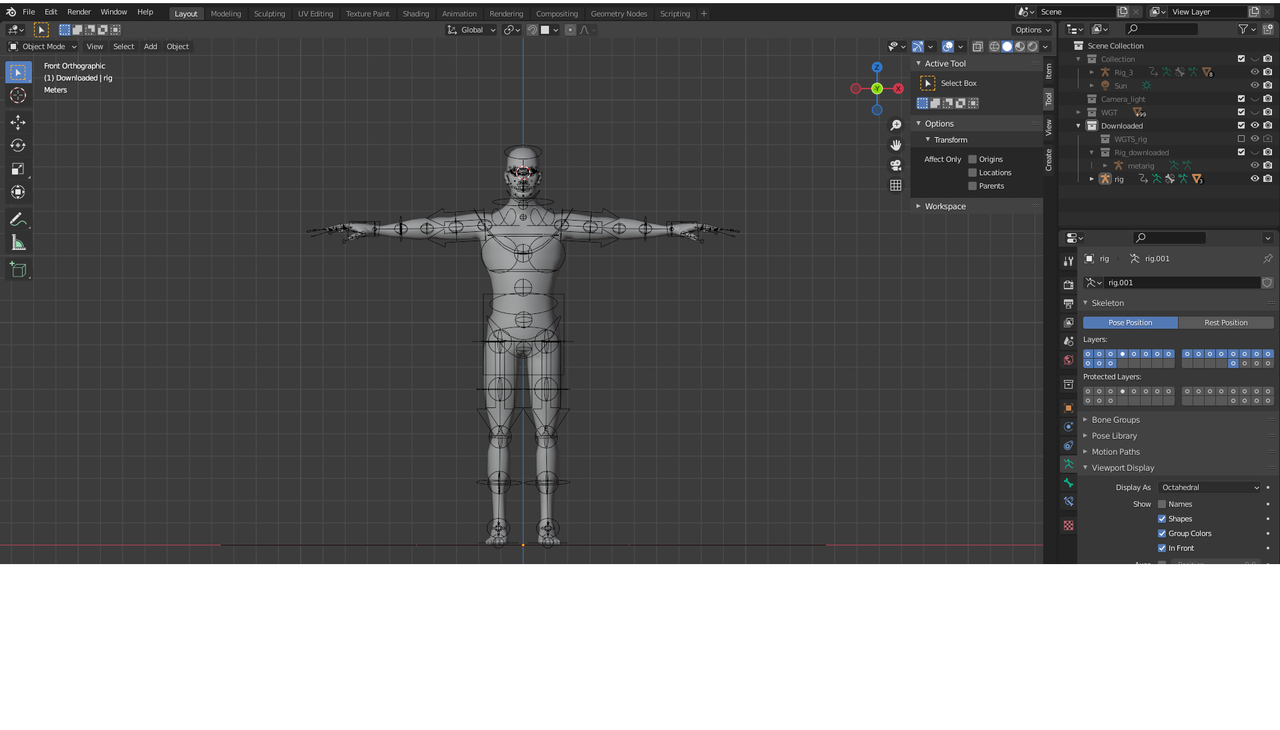Expand the Pose Library panel
Screen dimensions: 1280x730
[x=1085, y=436]
